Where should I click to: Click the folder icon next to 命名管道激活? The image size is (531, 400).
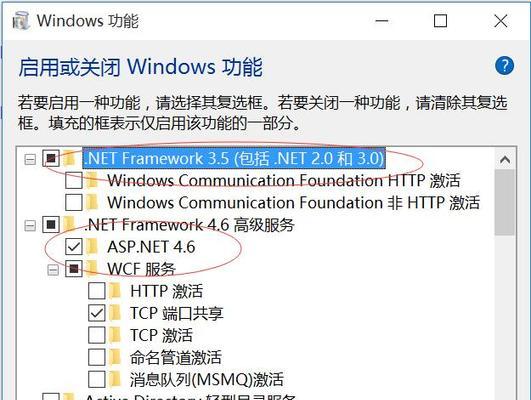coord(115,357)
